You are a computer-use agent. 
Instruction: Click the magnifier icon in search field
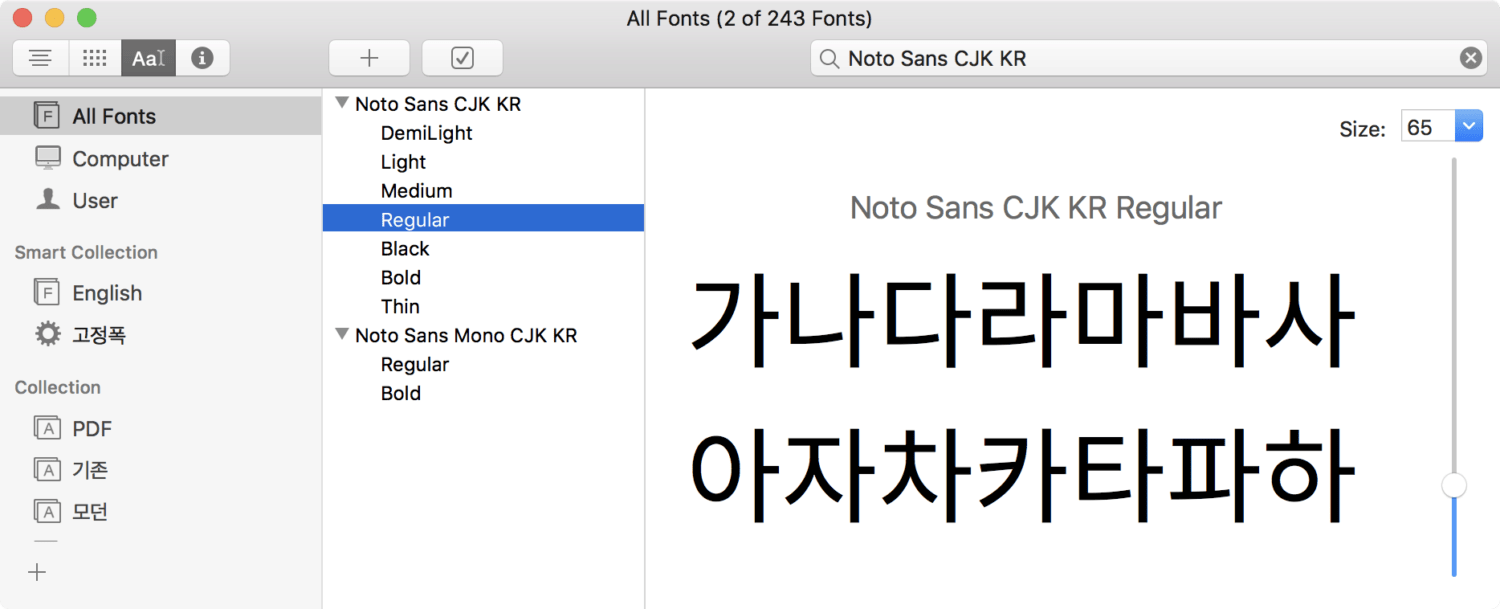pos(829,59)
